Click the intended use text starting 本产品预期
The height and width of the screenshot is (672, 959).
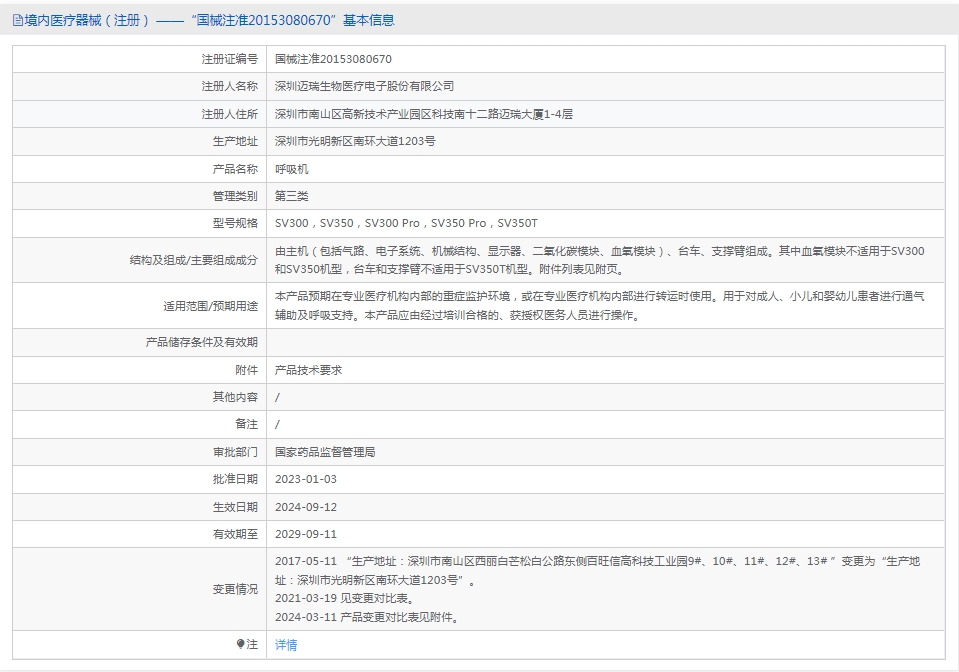599,306
